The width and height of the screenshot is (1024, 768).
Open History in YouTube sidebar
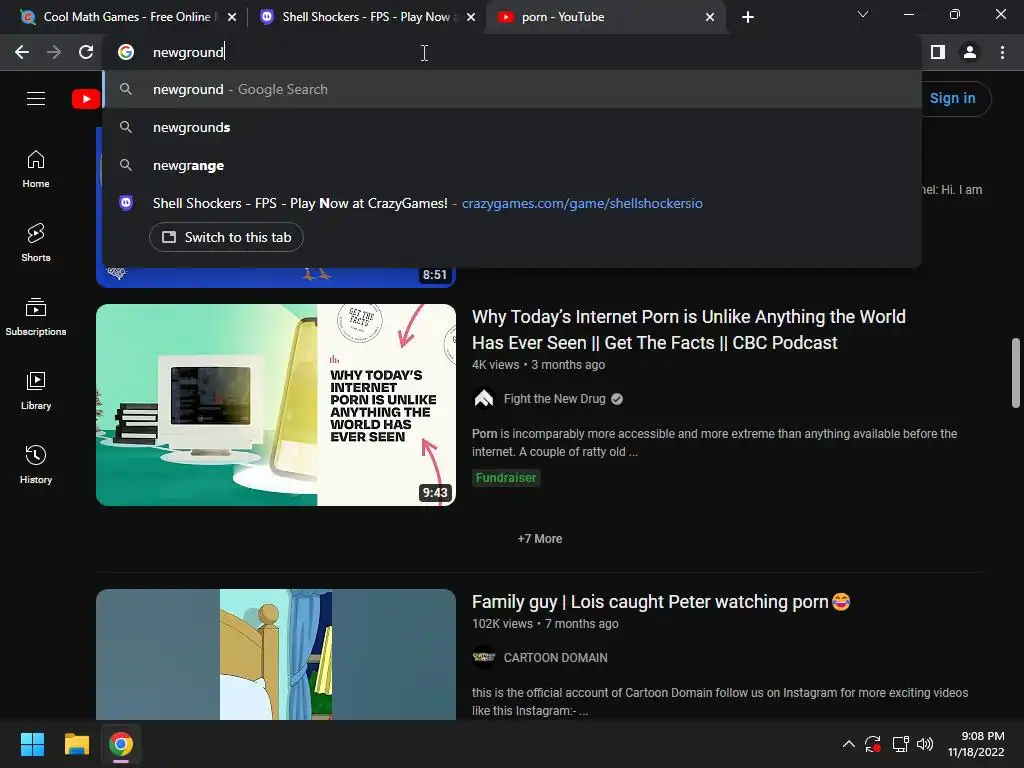coord(36,465)
